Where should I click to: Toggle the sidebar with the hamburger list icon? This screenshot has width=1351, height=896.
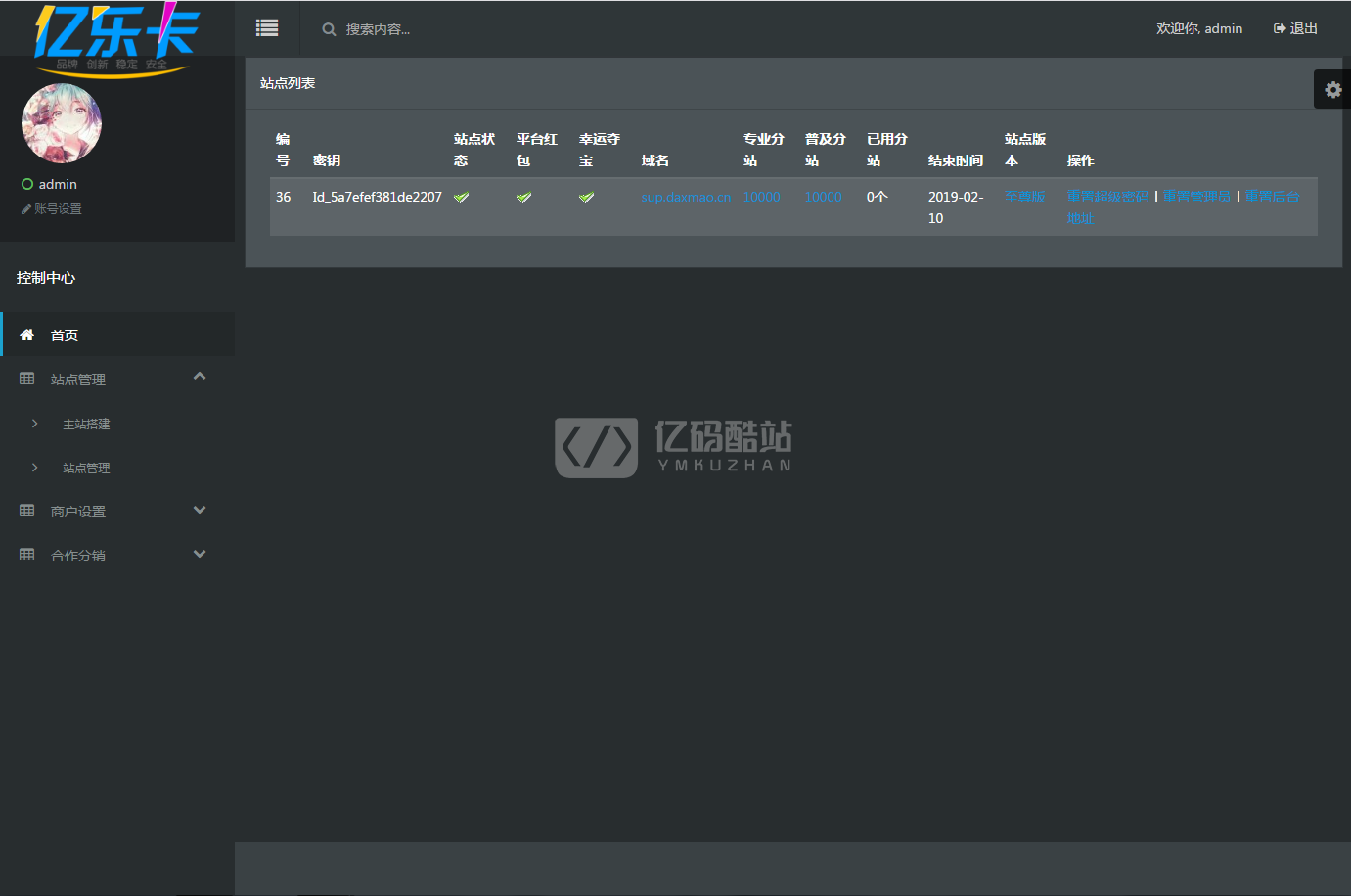[267, 28]
